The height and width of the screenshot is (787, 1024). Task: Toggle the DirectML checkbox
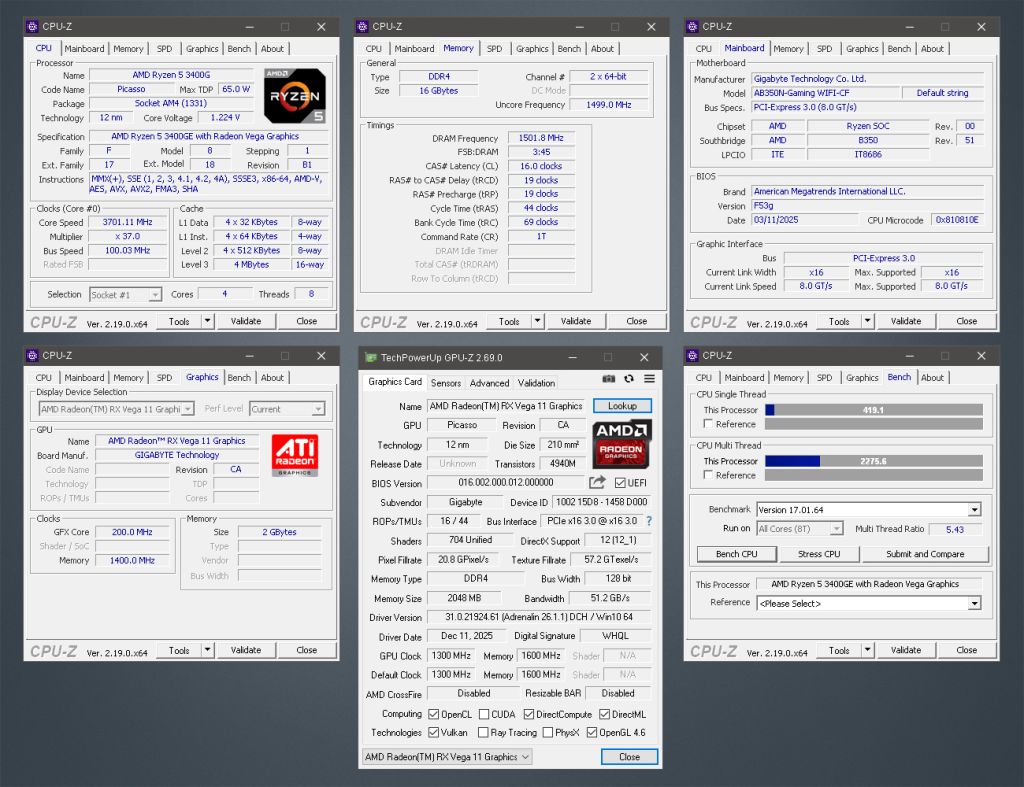pos(605,714)
